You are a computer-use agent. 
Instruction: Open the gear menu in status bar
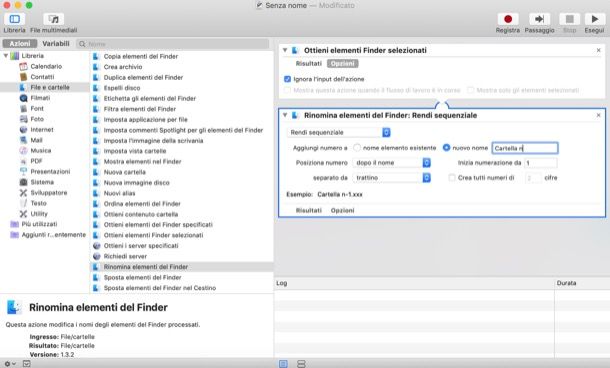10,363
